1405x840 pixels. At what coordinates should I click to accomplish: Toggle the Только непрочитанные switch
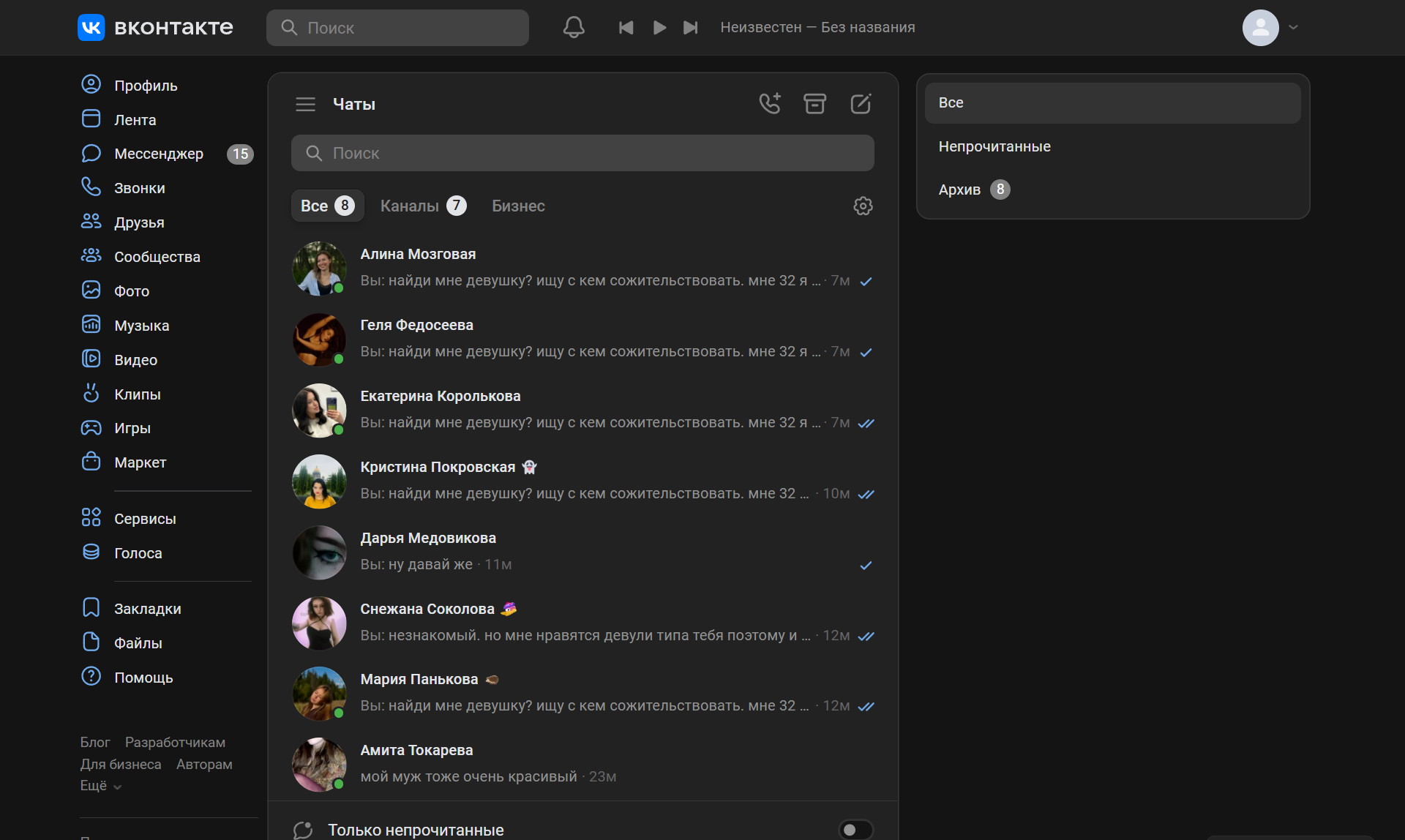[855, 830]
